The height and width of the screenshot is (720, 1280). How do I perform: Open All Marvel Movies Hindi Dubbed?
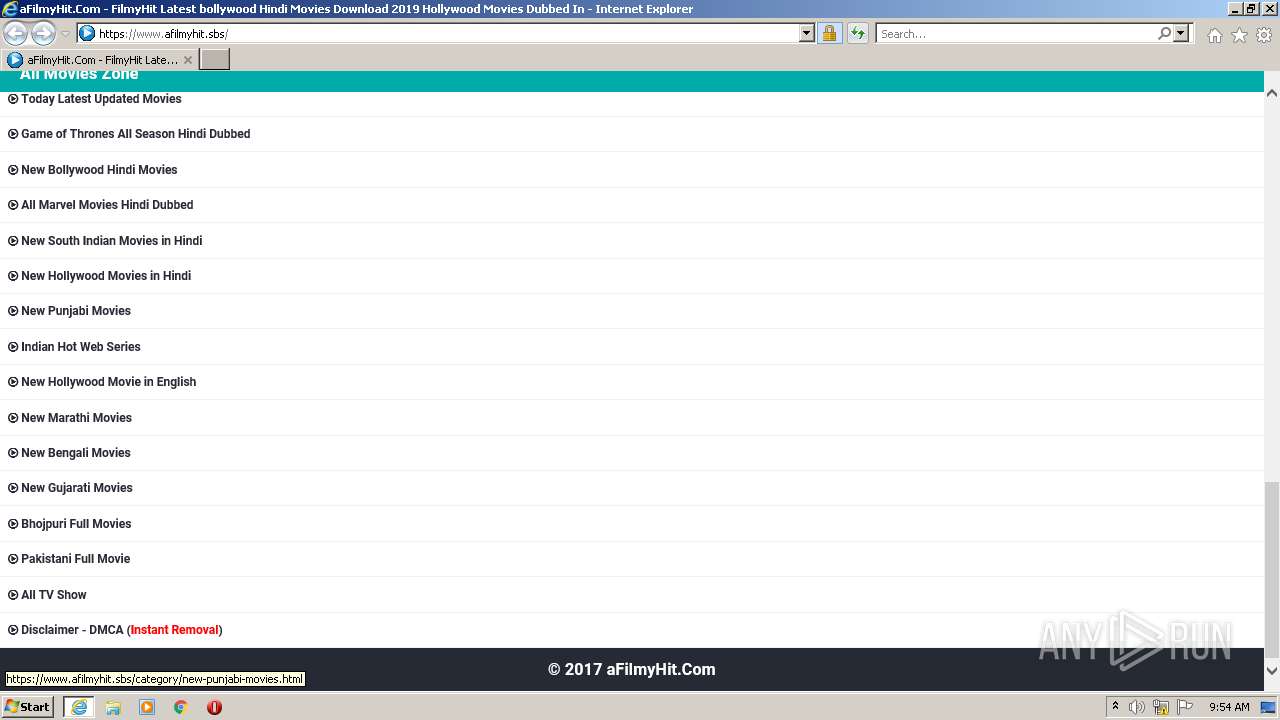pyautogui.click(x=107, y=205)
